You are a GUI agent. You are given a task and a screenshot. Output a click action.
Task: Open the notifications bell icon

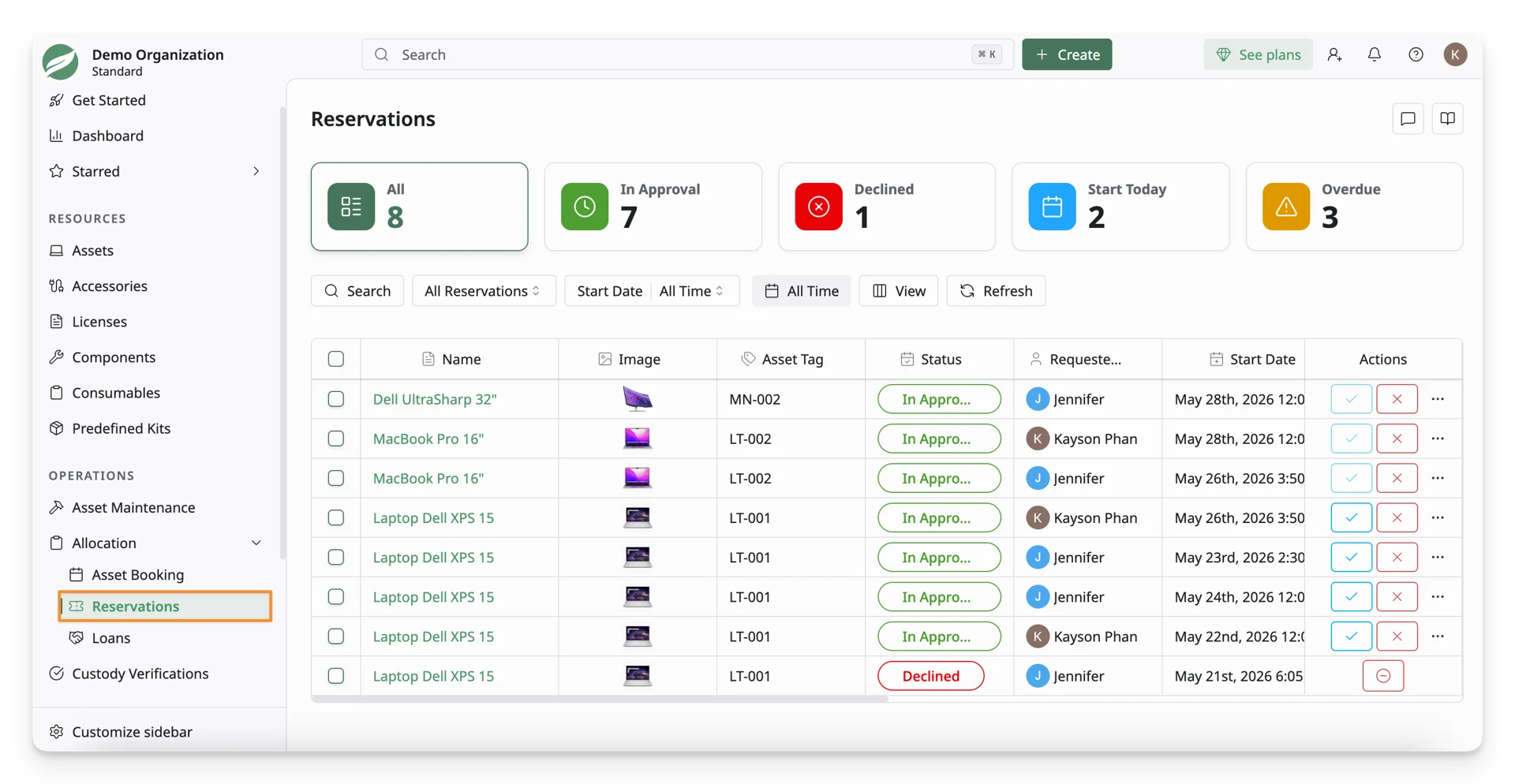tap(1374, 54)
